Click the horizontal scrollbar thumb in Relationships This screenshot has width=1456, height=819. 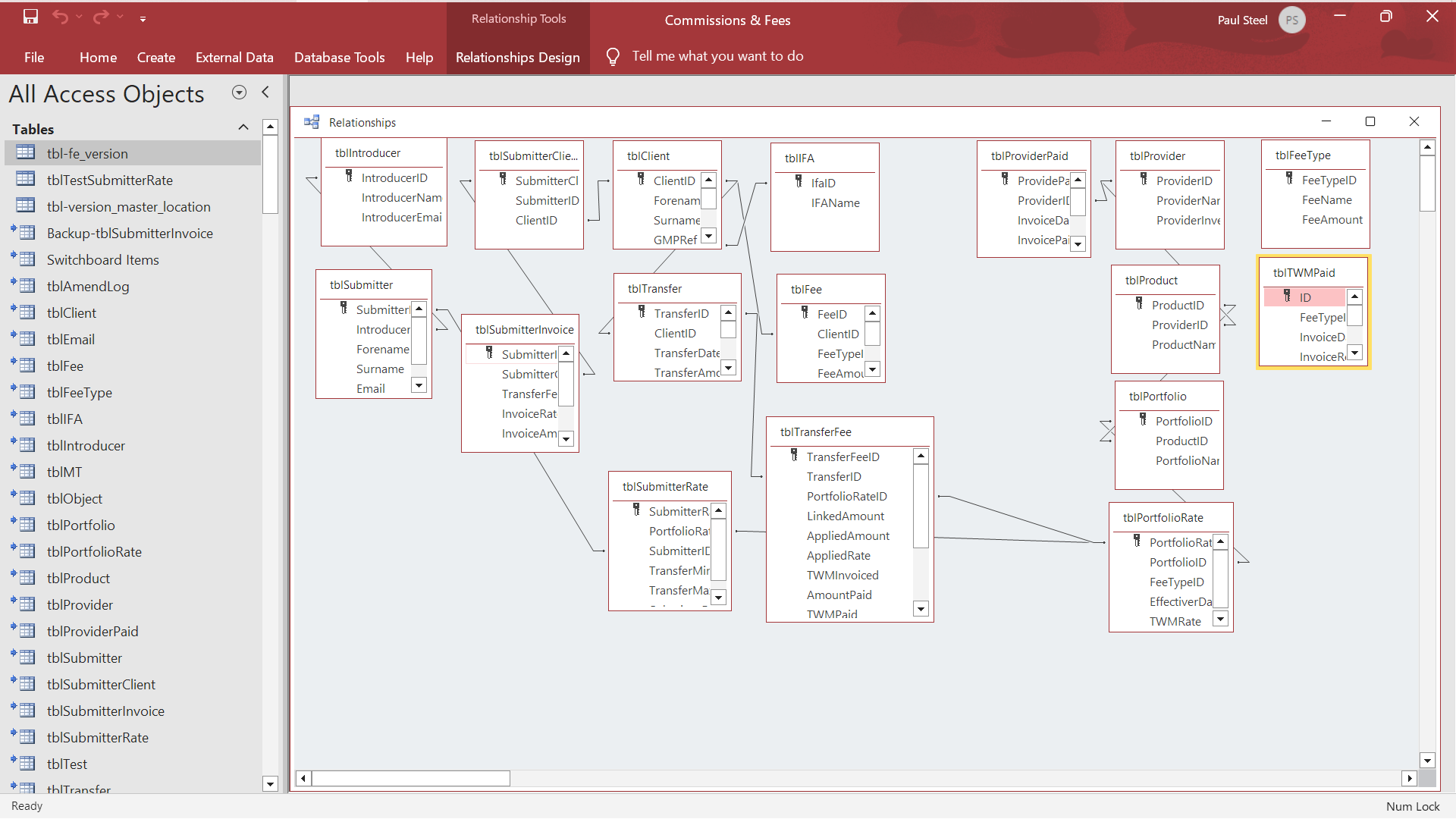pos(410,778)
